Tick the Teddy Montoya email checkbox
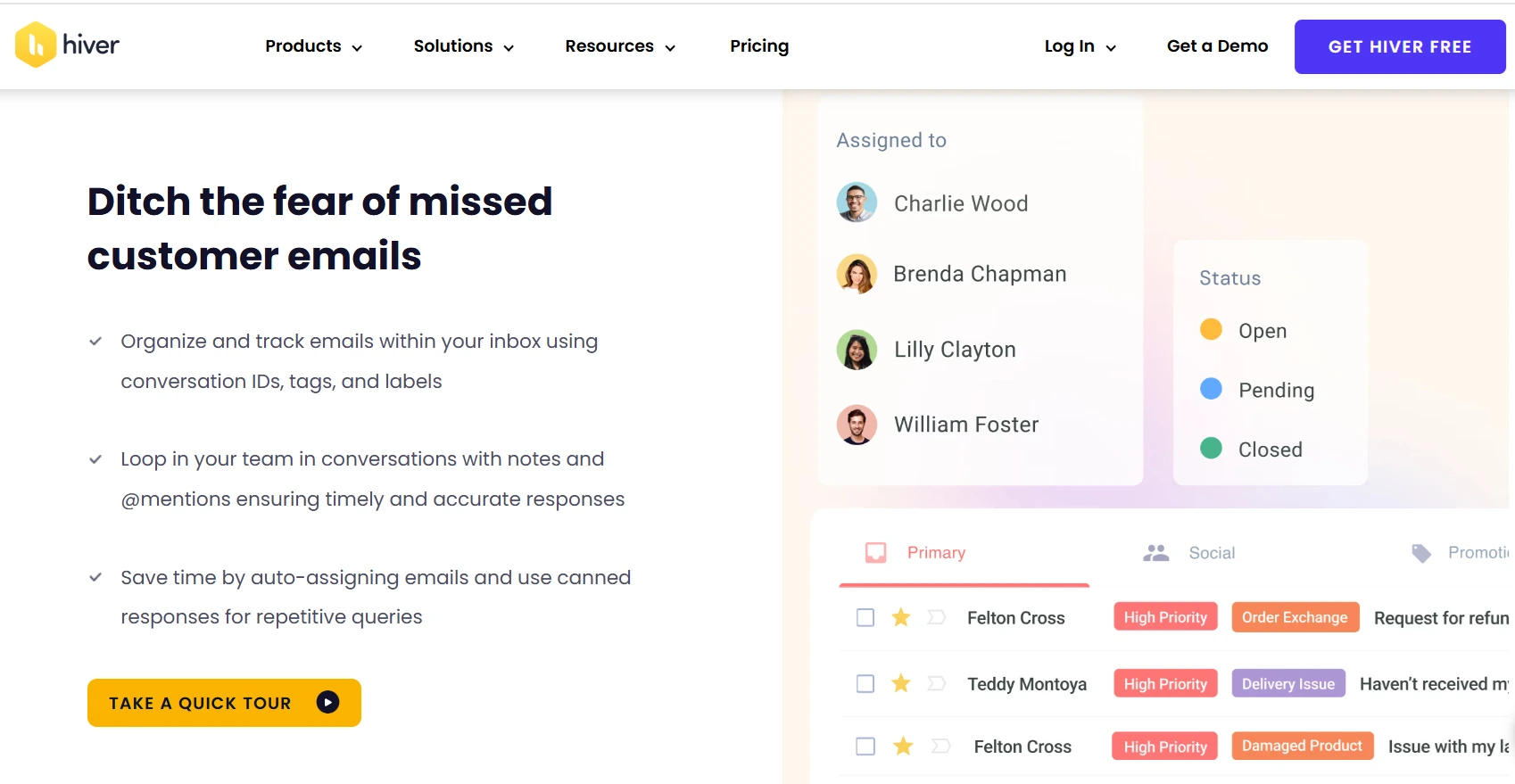Viewport: 1515px width, 784px height. tap(865, 683)
